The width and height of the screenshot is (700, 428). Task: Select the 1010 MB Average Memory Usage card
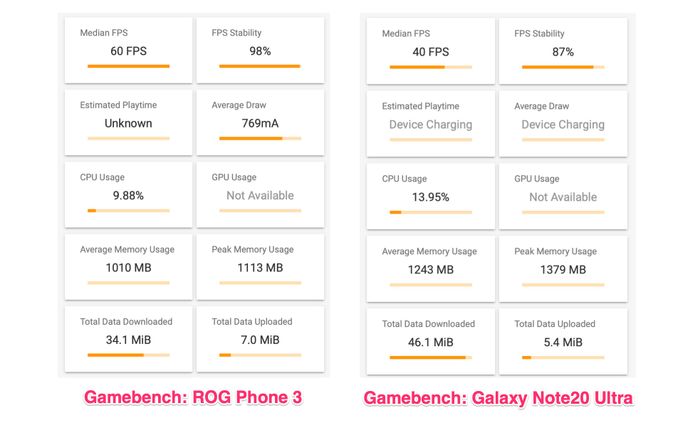[x=129, y=267]
